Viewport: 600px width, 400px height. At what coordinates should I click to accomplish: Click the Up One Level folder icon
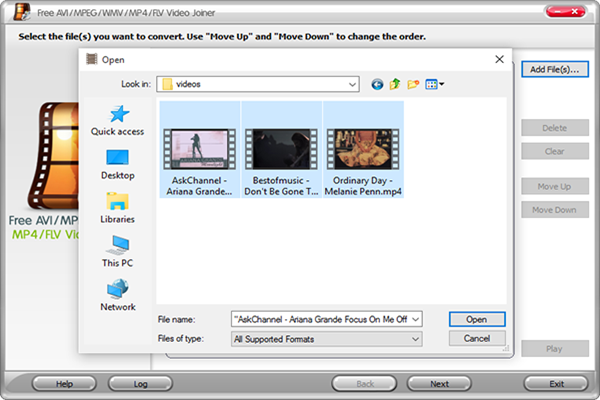pyautogui.click(x=395, y=85)
